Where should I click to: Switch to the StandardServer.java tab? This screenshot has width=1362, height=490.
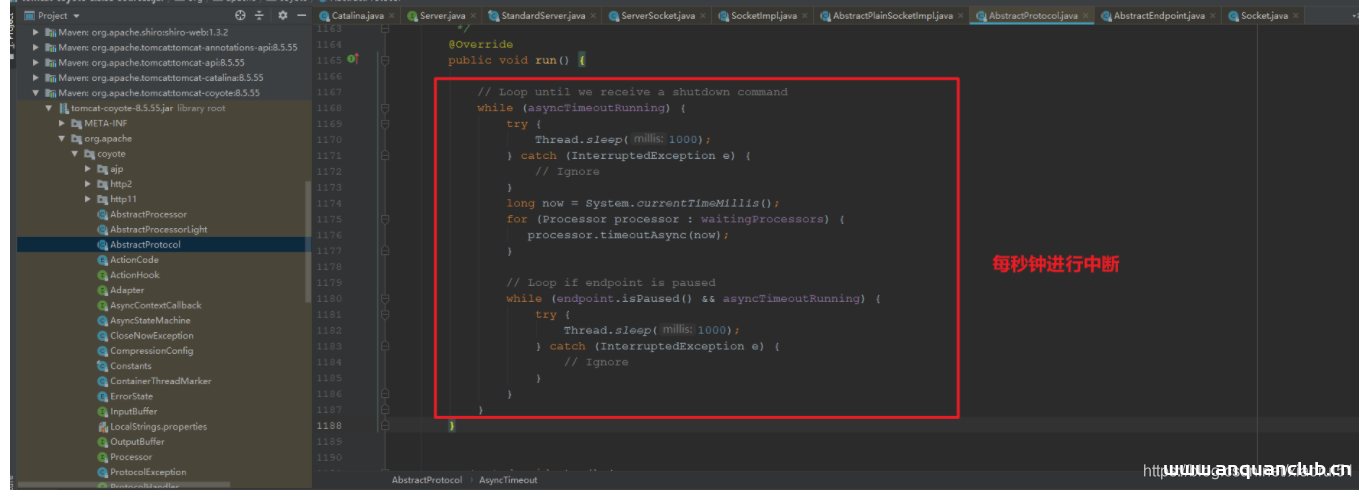(545, 16)
